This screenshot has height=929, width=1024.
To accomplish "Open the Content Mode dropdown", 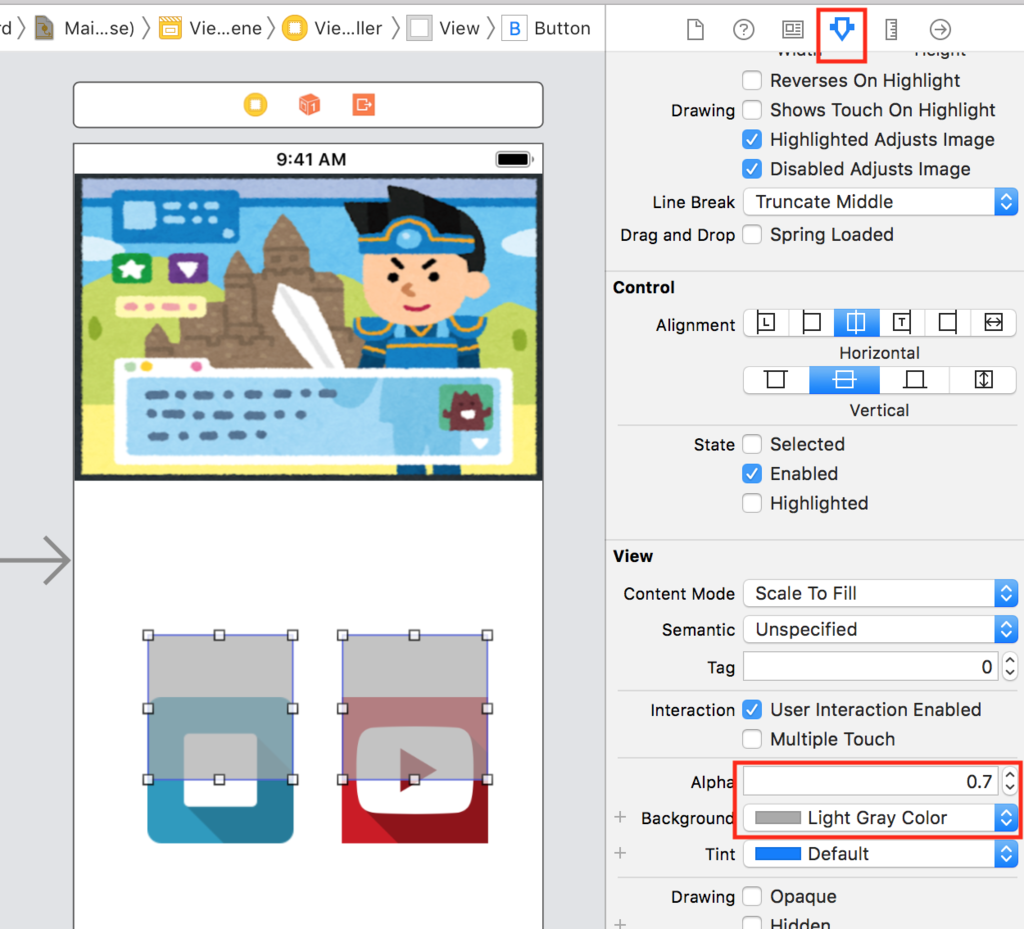I will click(x=880, y=593).
